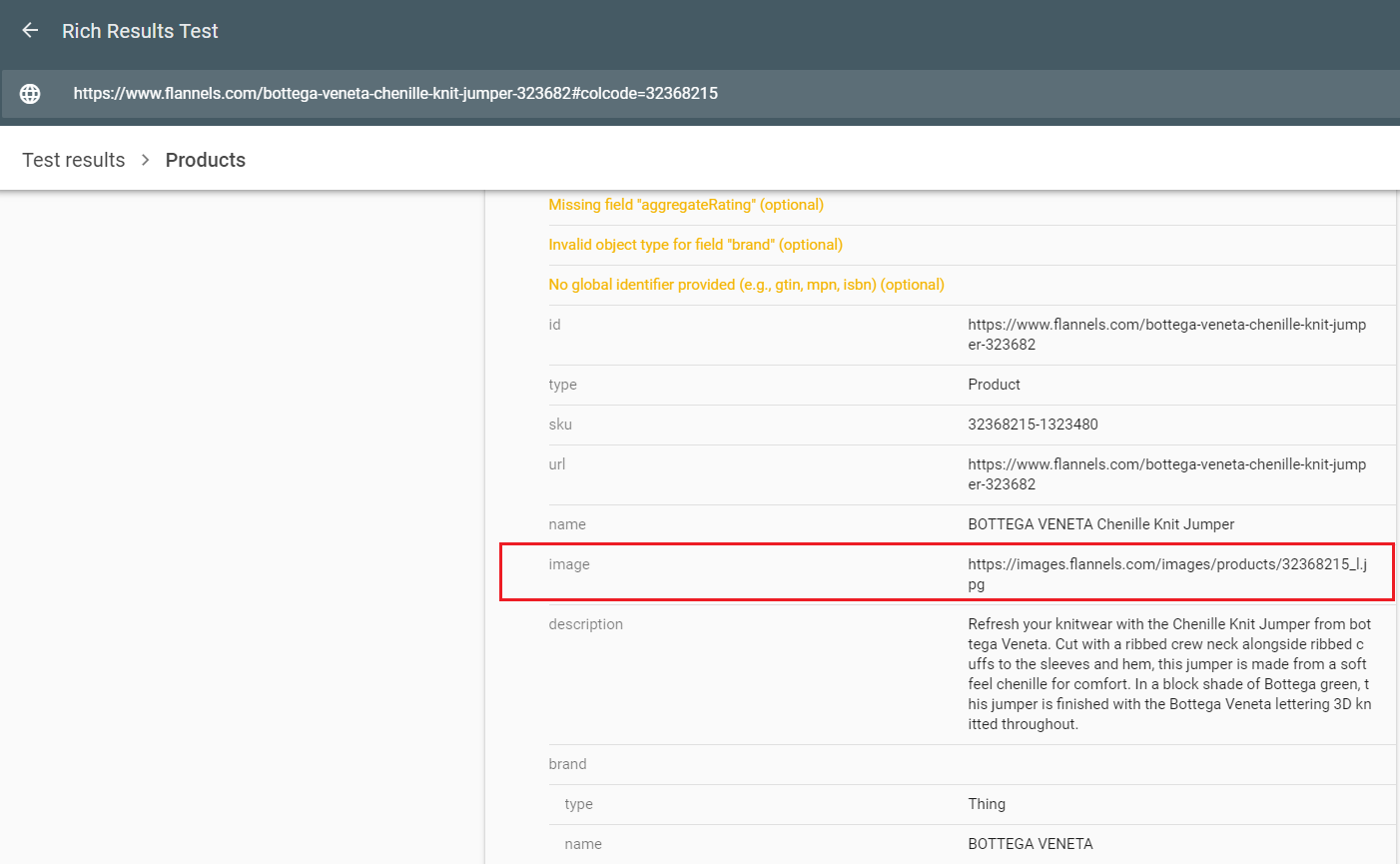Screen dimensions: 1400x864
Task: Click the brand name label
Action: tap(583, 844)
